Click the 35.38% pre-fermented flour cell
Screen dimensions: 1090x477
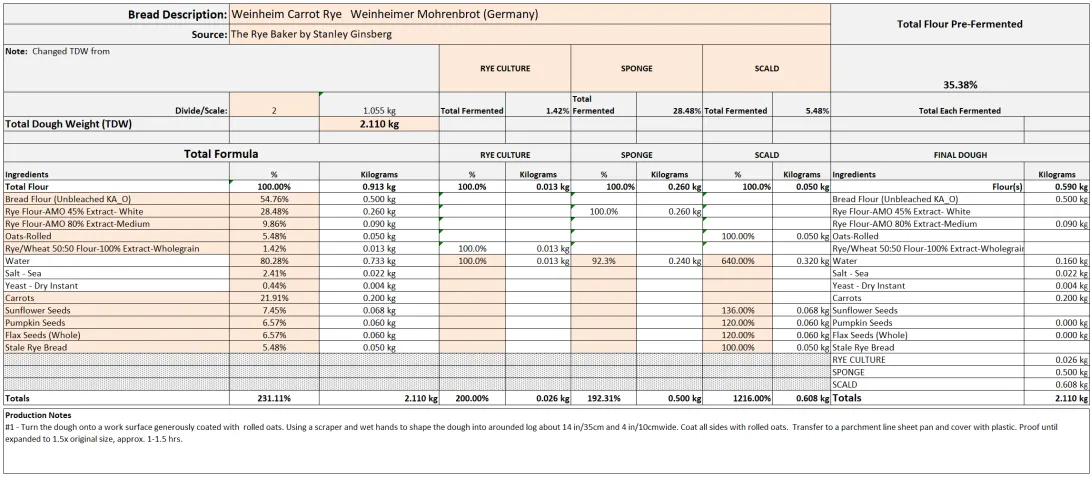960,85
